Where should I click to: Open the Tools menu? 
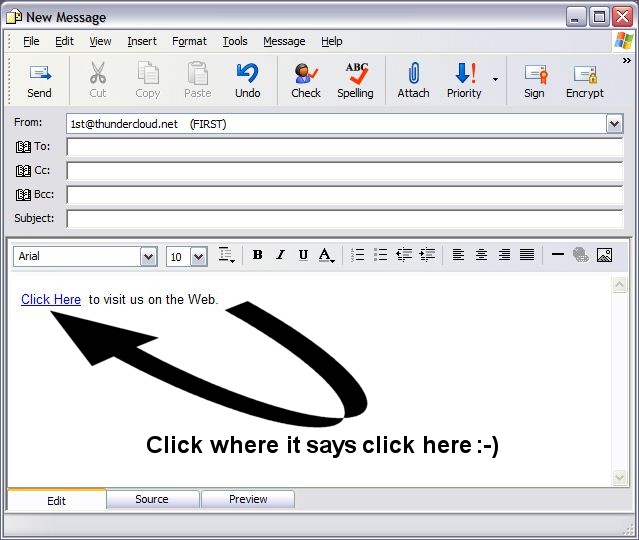coord(235,41)
